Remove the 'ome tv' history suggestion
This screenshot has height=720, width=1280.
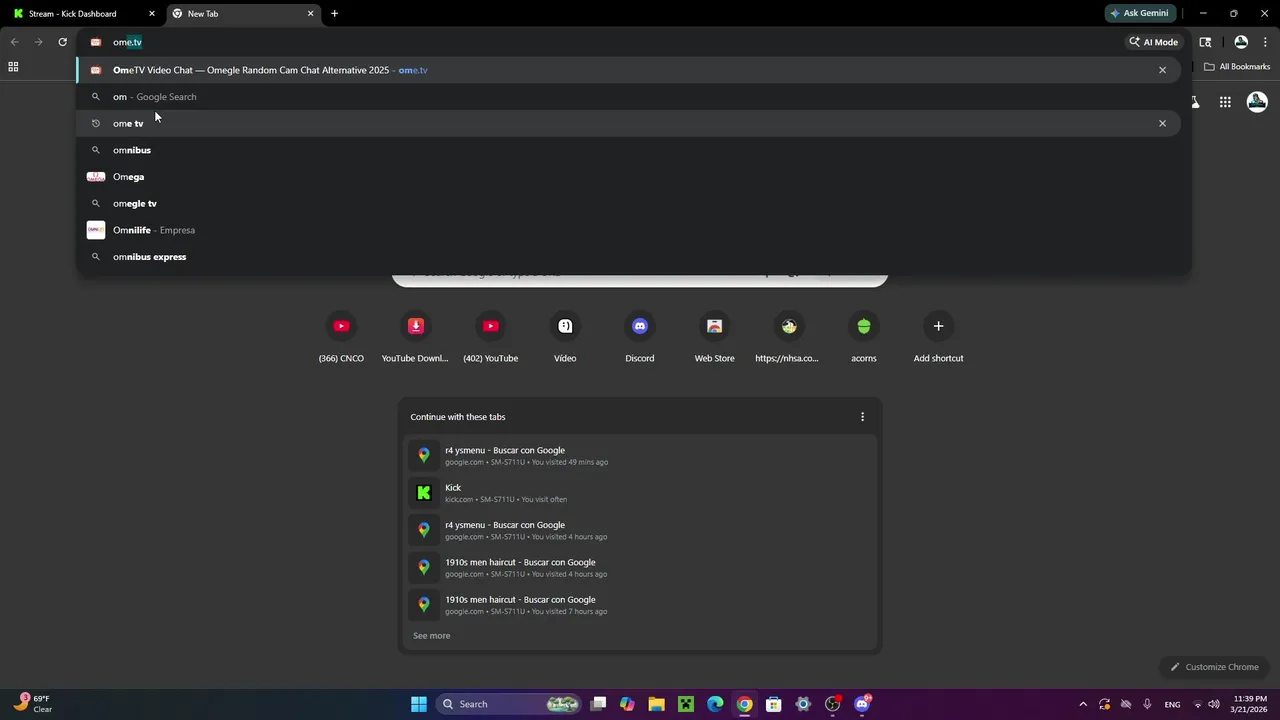click(1162, 123)
